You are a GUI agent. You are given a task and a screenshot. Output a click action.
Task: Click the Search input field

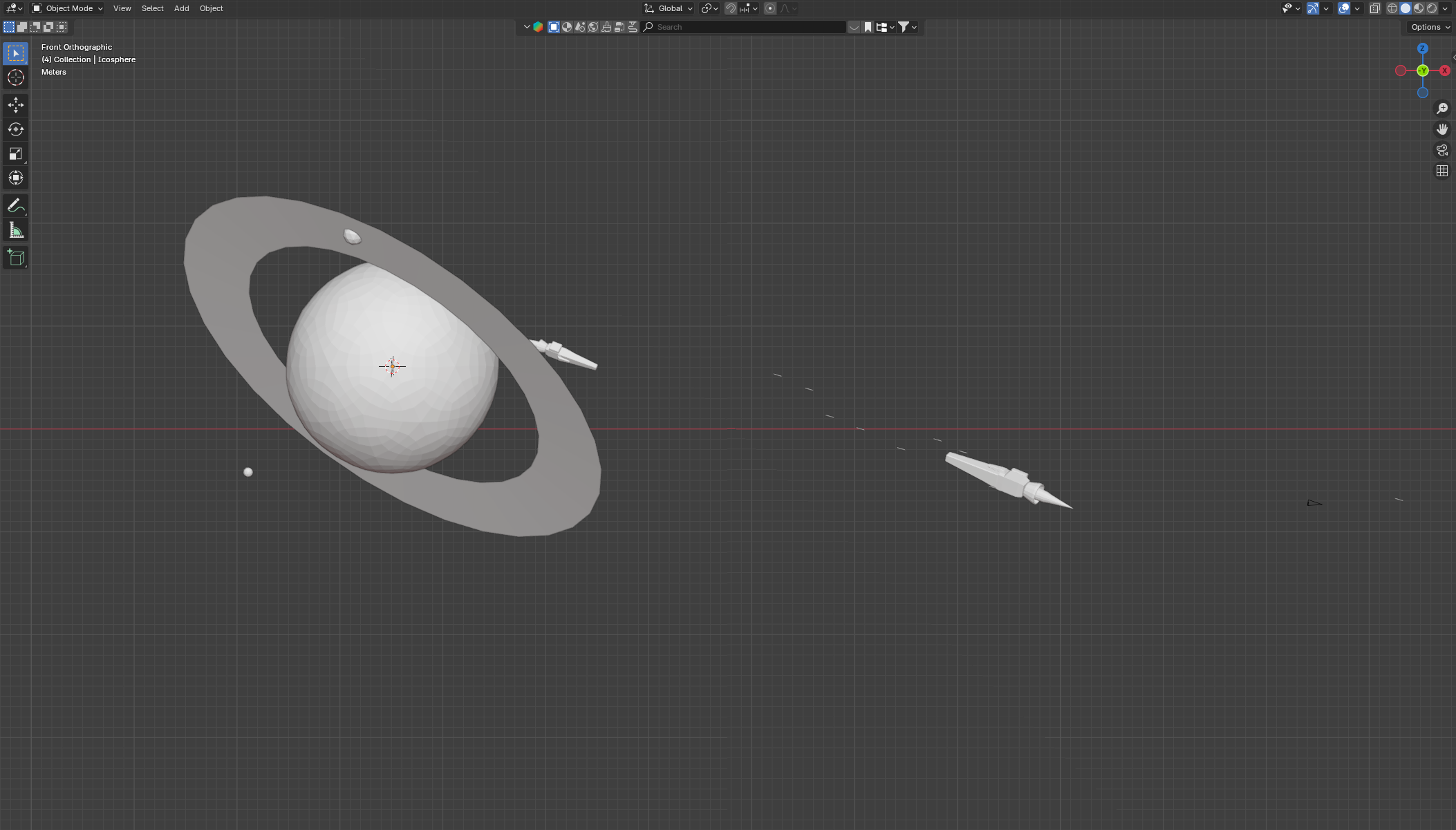point(747,27)
